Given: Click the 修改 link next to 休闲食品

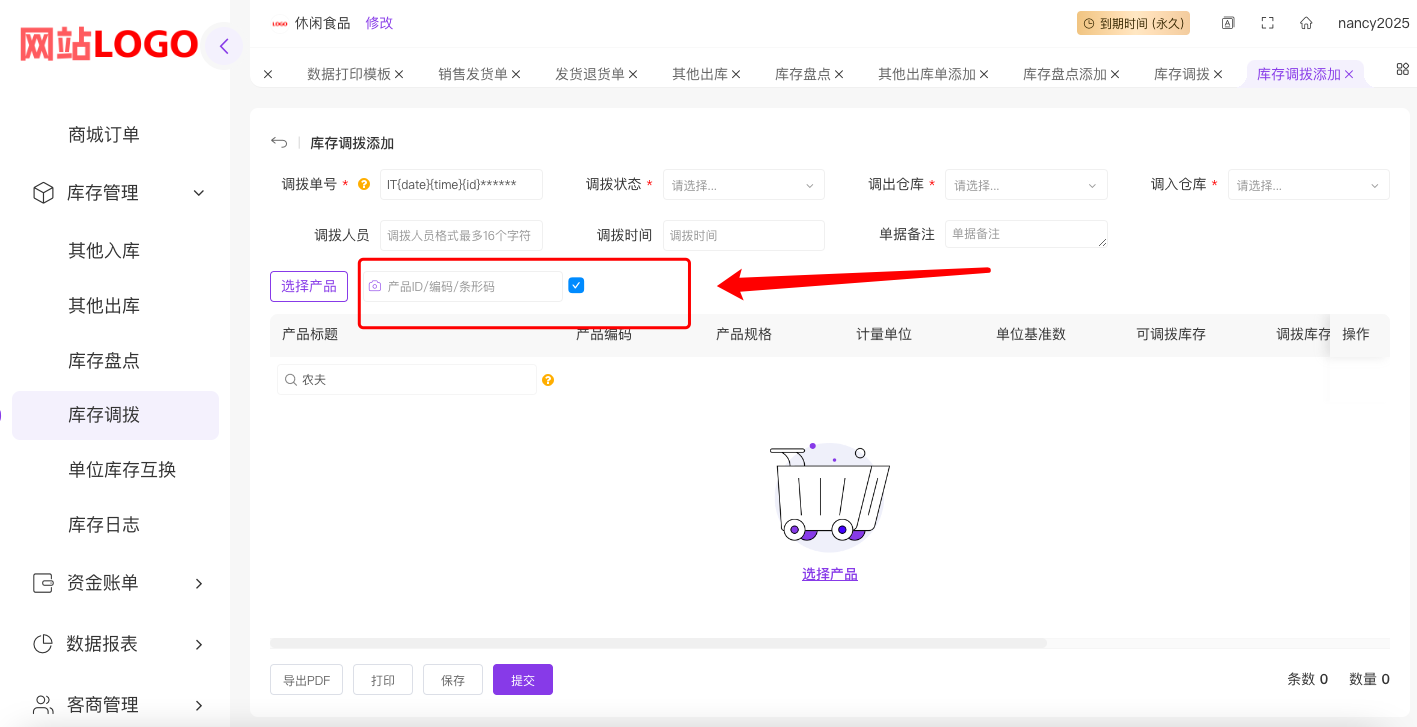Looking at the screenshot, I should pos(379,23).
